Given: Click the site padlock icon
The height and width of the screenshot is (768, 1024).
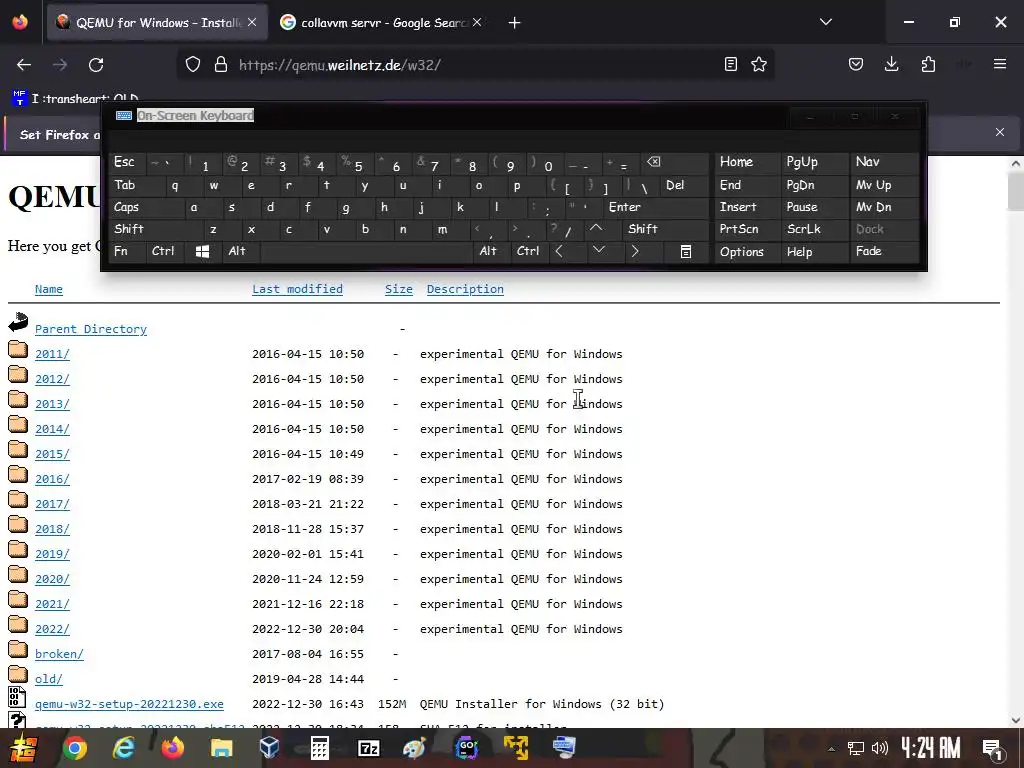Looking at the screenshot, I should pyautogui.click(x=221, y=65).
